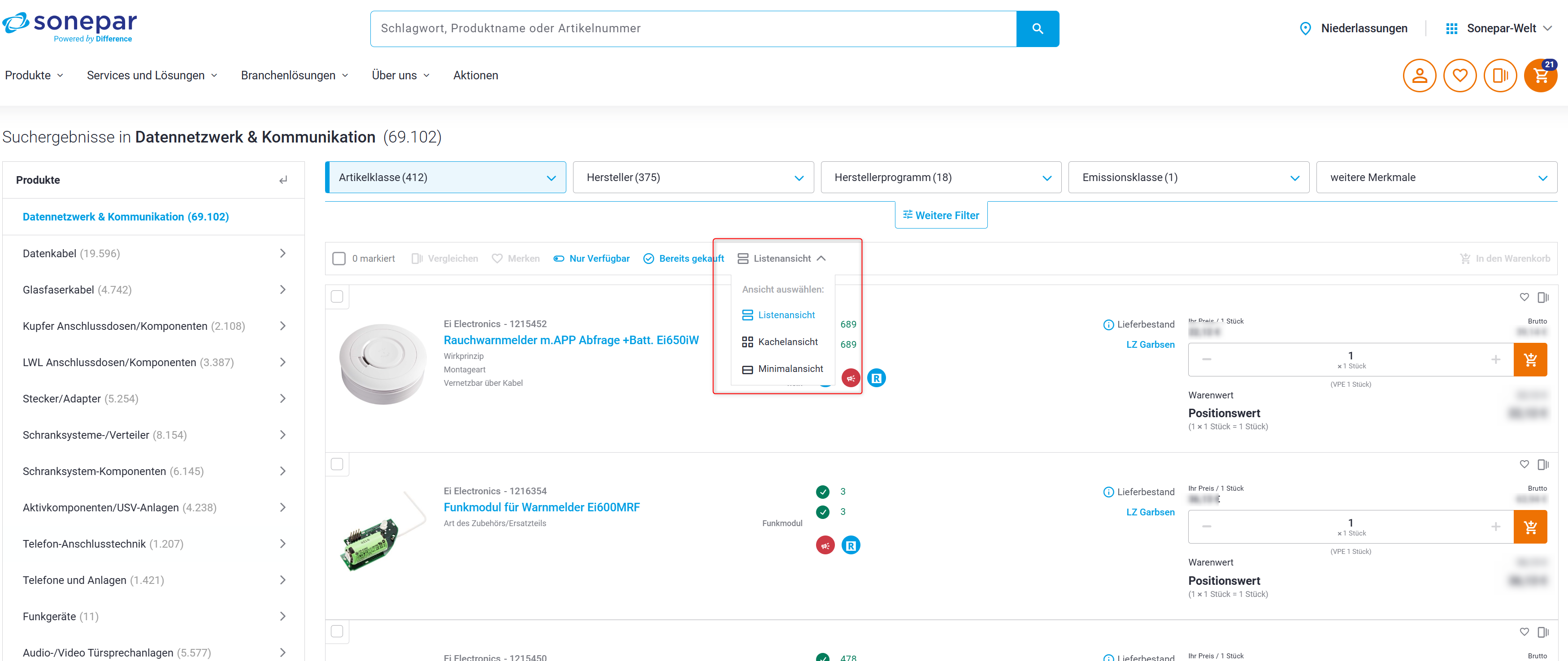Click the Niederlassungen location pin icon
Viewport: 1568px width, 661px height.
pyautogui.click(x=1305, y=29)
